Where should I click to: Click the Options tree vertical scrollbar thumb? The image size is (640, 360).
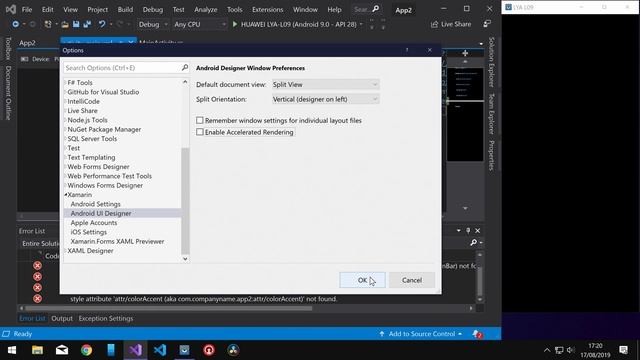click(185, 200)
